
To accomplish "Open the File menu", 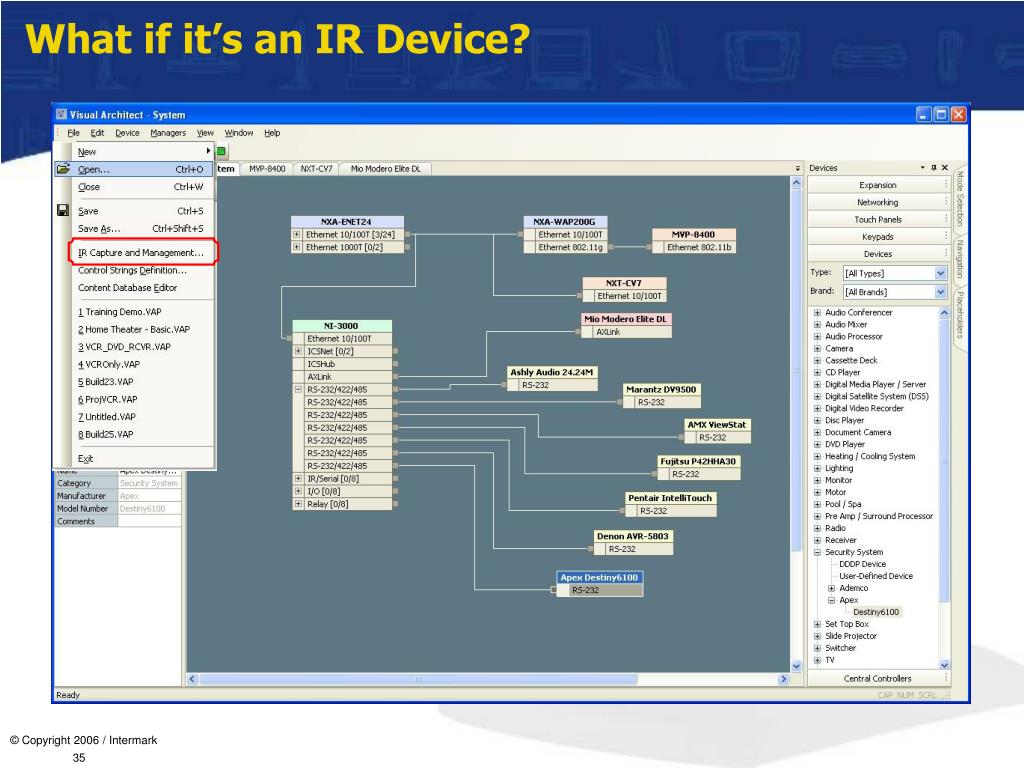I will (73, 133).
